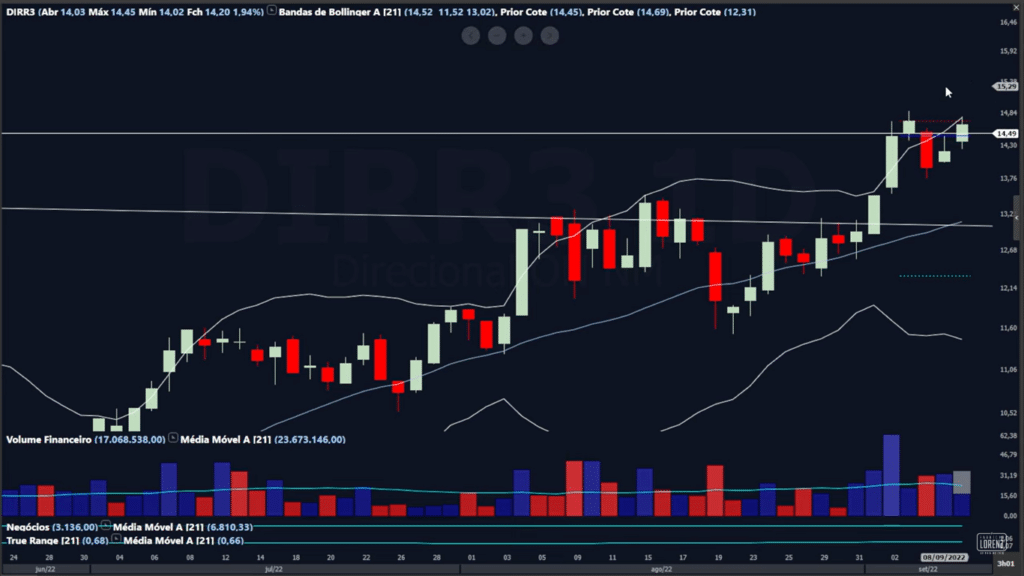The image size is (1024, 576).
Task: Click the Volume Financeiro indicator title
Action: point(49,439)
